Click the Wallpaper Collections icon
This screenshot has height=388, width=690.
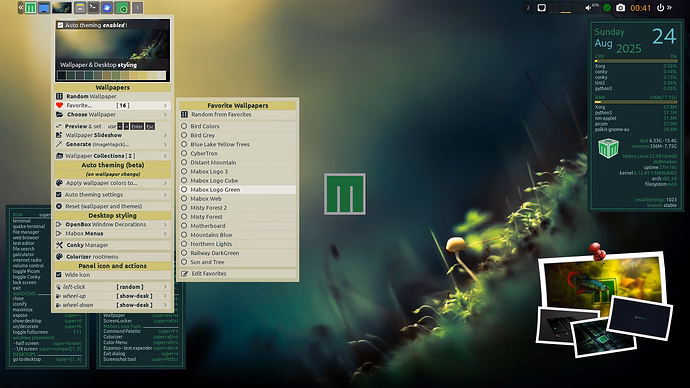pyautogui.click(x=59, y=156)
